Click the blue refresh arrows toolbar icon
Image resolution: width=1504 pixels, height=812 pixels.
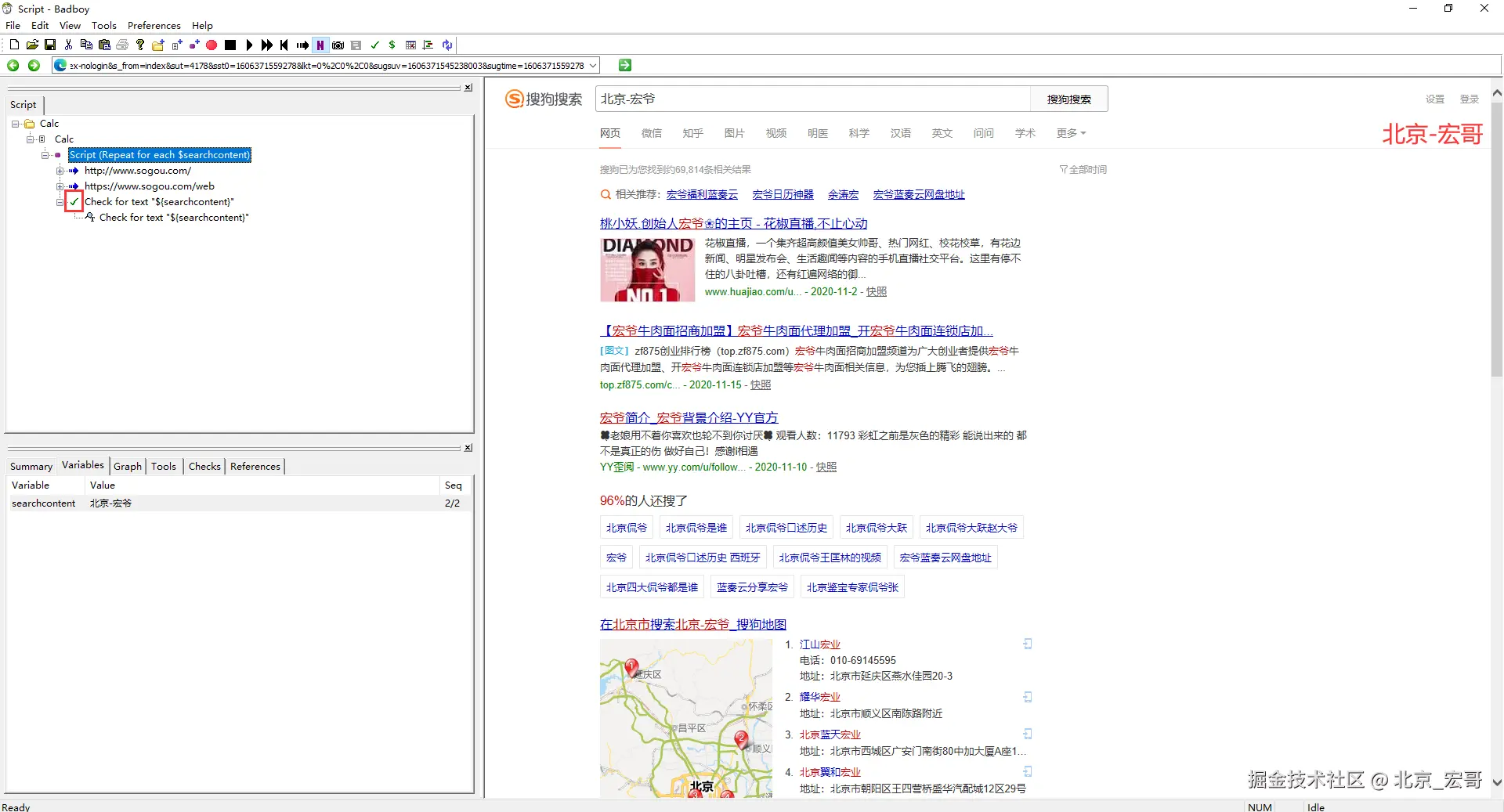coord(446,45)
